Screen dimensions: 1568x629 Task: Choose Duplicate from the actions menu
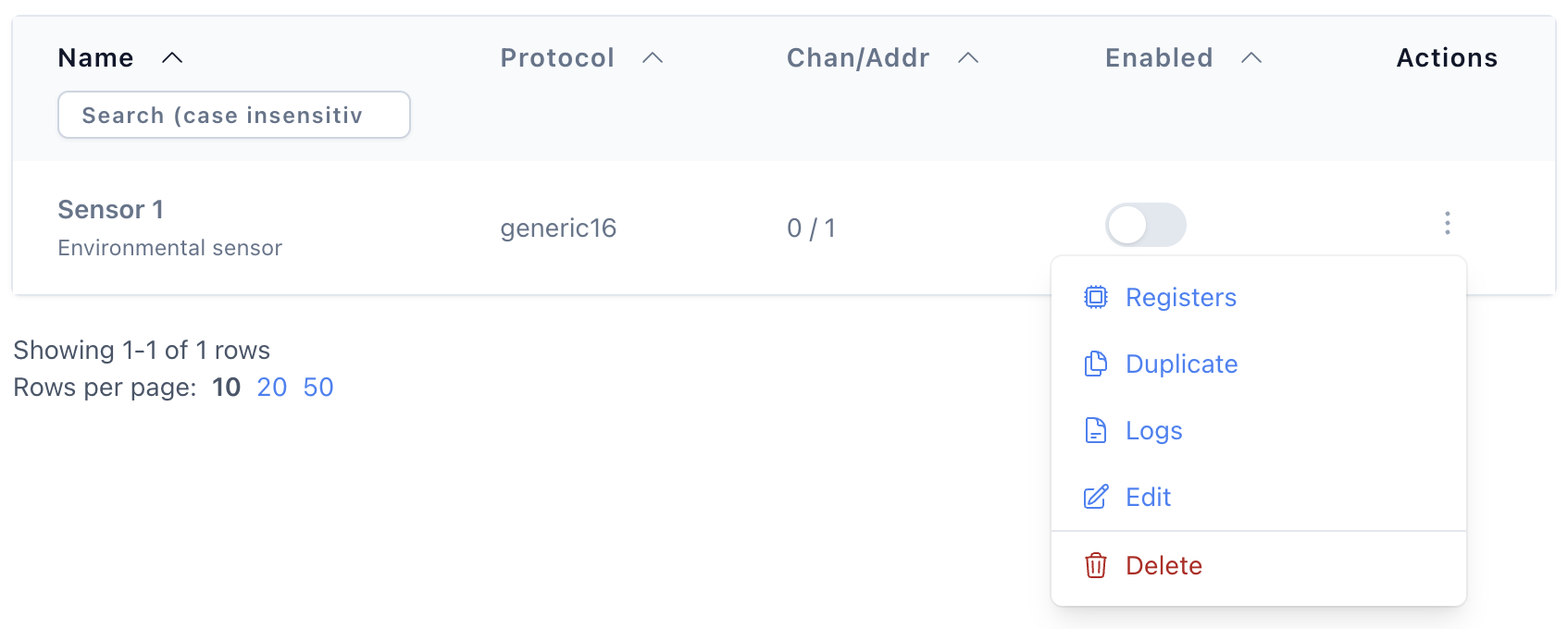click(1259, 364)
